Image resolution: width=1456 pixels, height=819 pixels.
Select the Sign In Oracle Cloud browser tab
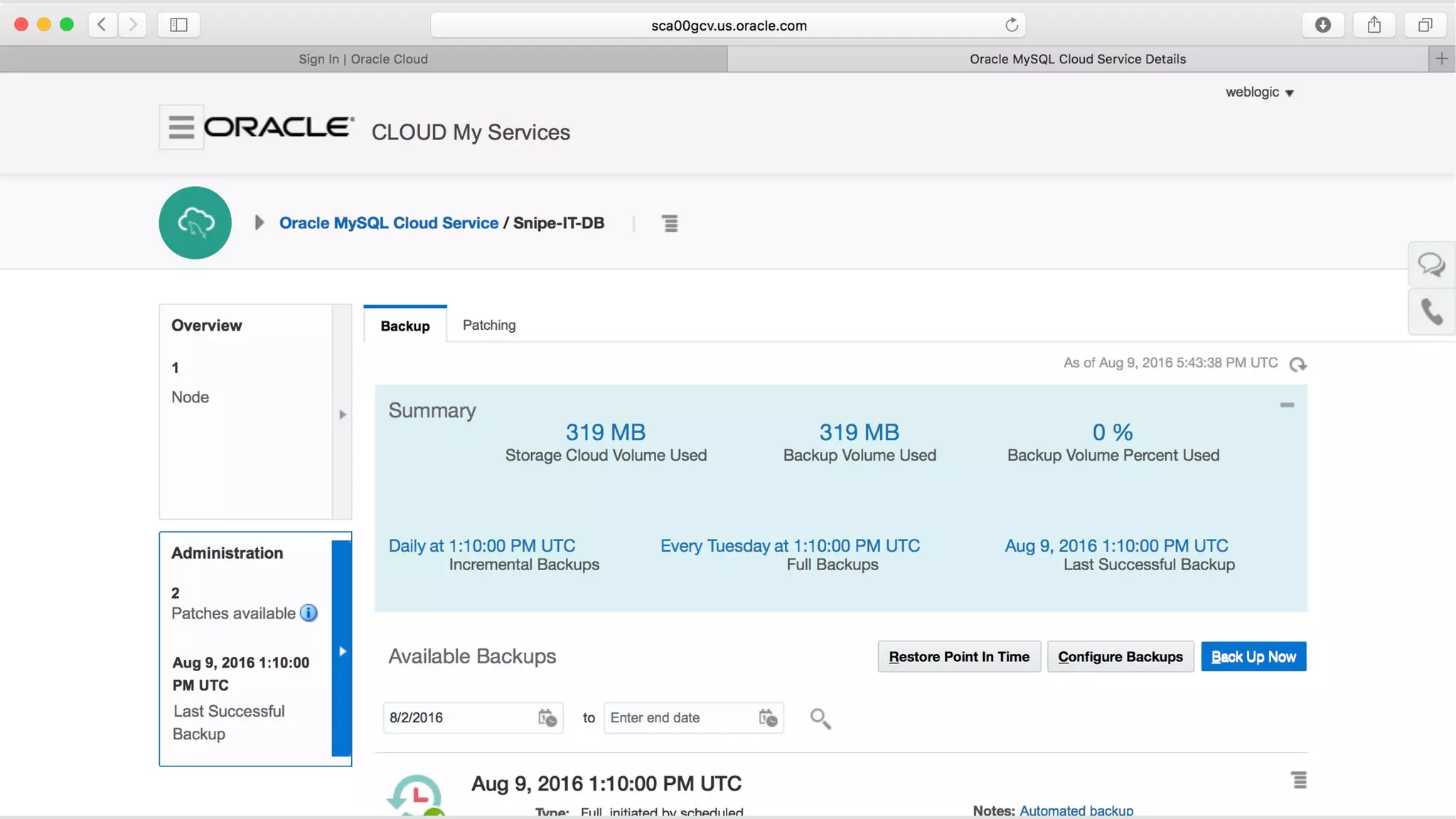coord(363,59)
